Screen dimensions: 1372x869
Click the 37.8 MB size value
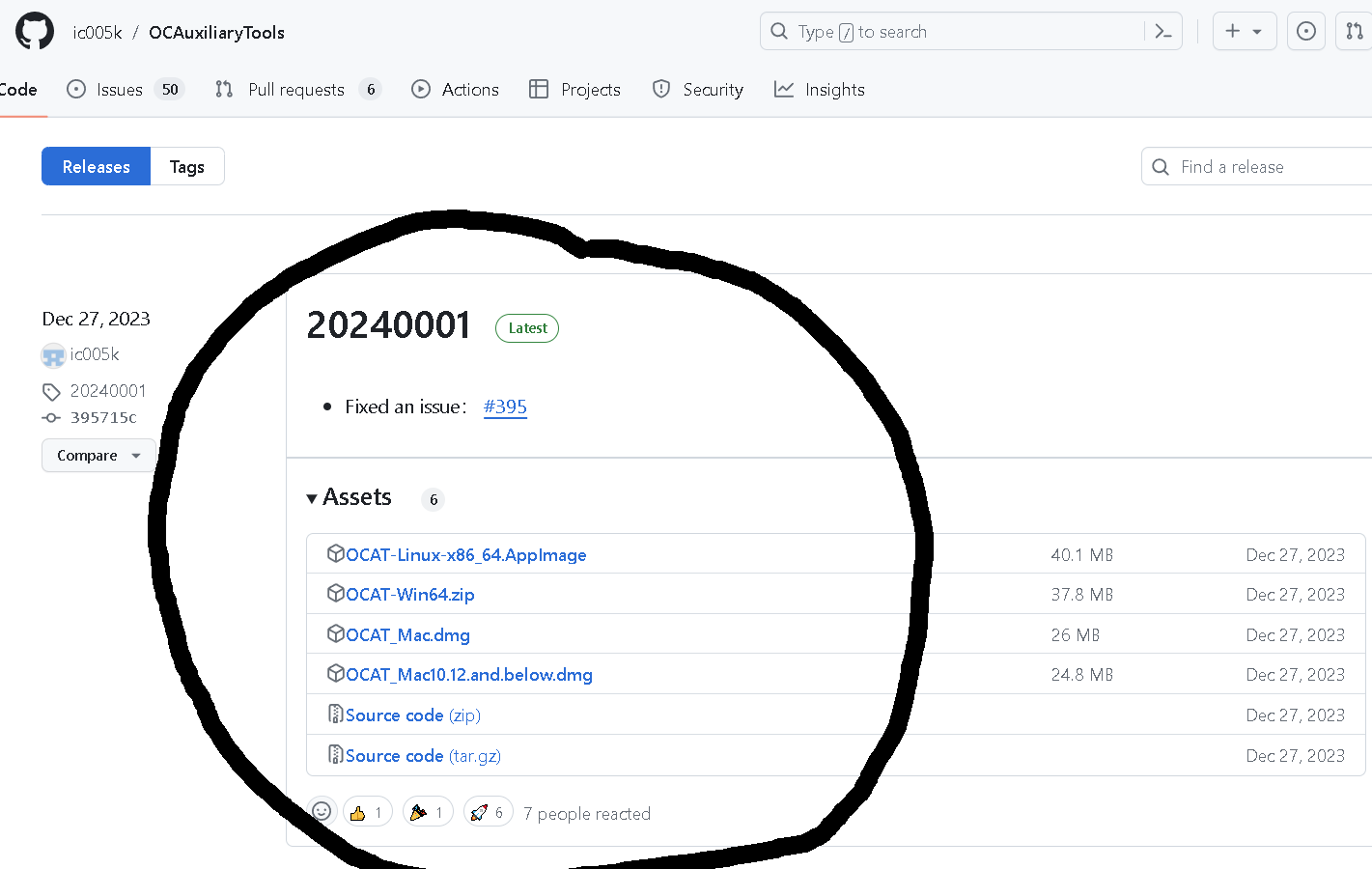(1082, 595)
